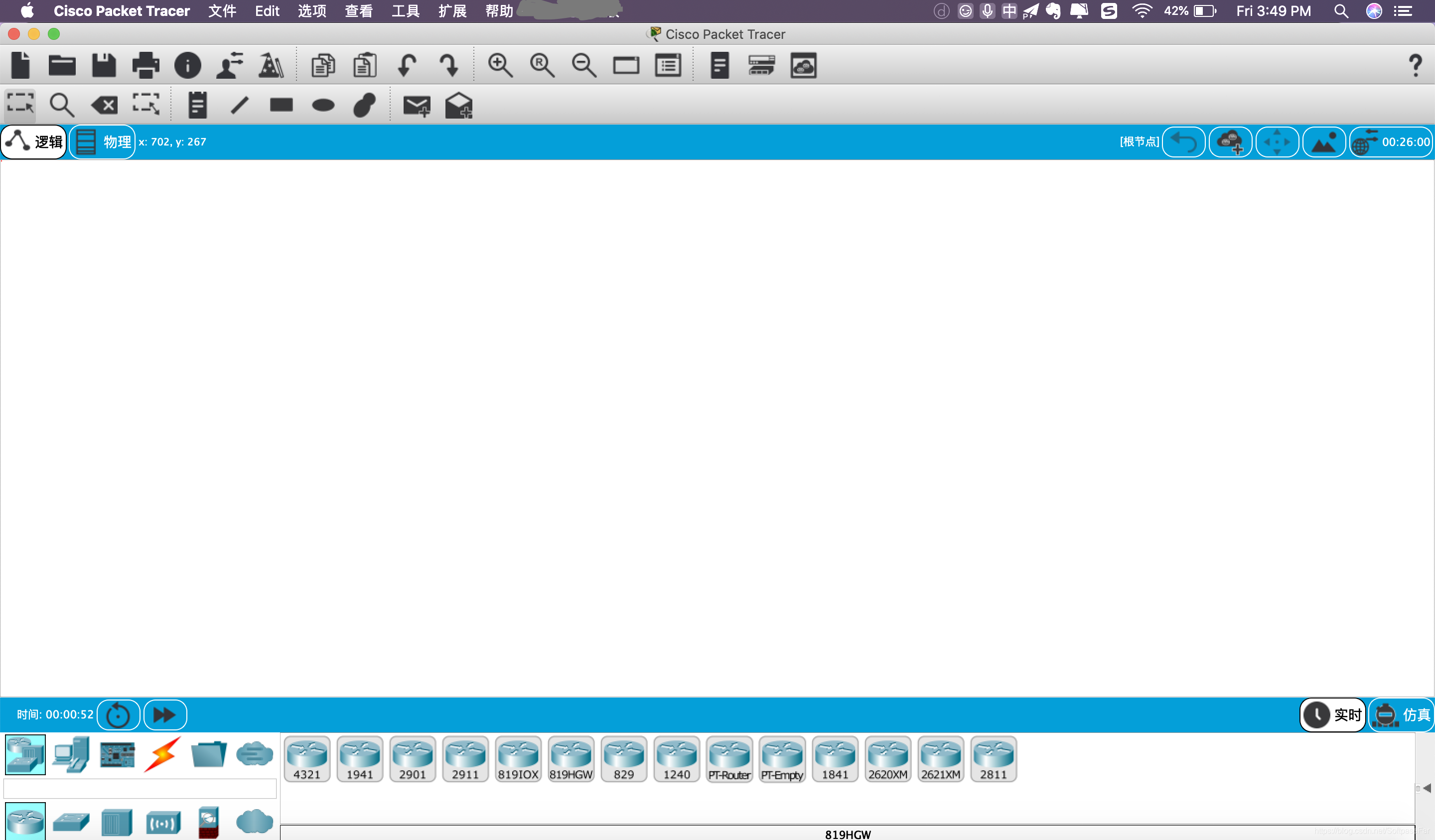
Task: Reset zoom with the R magnifier
Action: click(542, 65)
